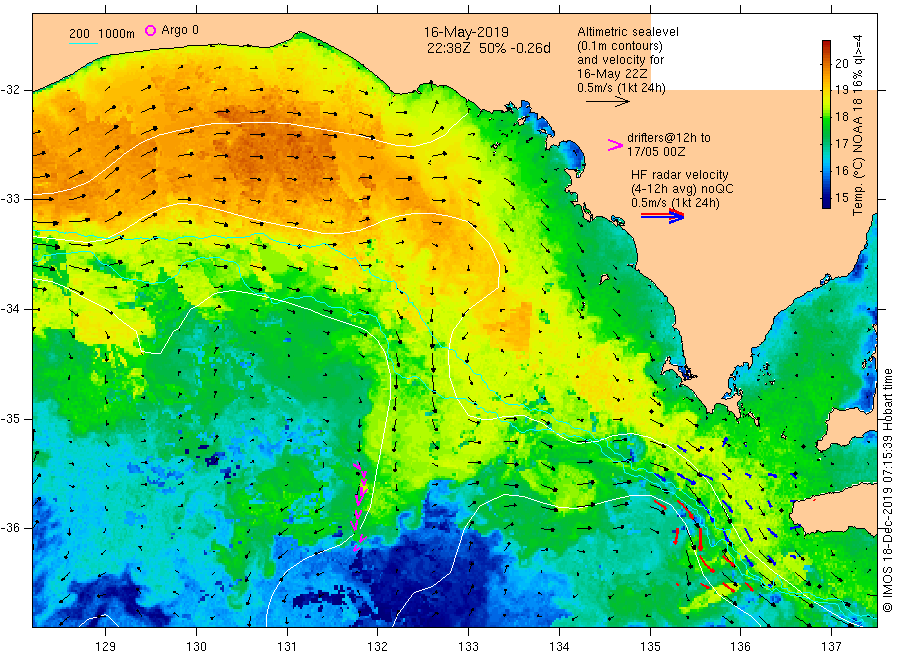This screenshot has width=900, height=660.
Task: Click the color bar value '19'
Action: click(x=841, y=90)
